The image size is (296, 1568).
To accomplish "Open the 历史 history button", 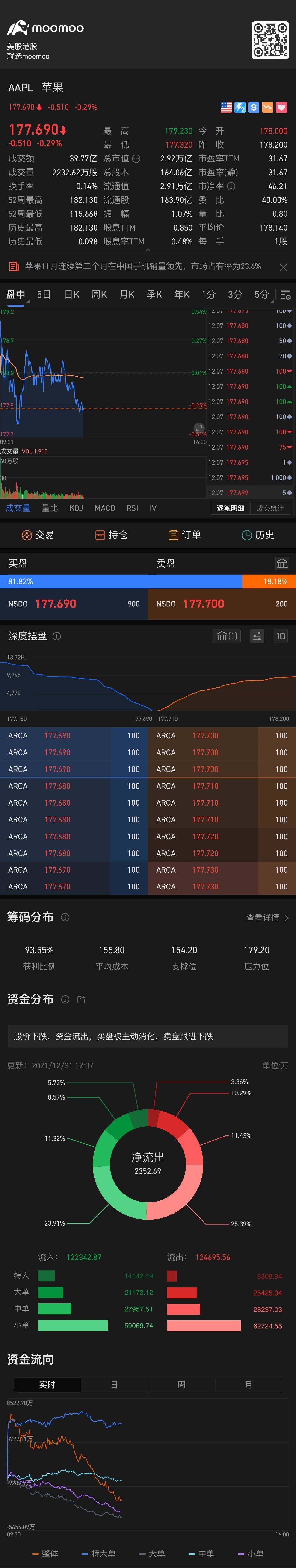I will pos(258,535).
